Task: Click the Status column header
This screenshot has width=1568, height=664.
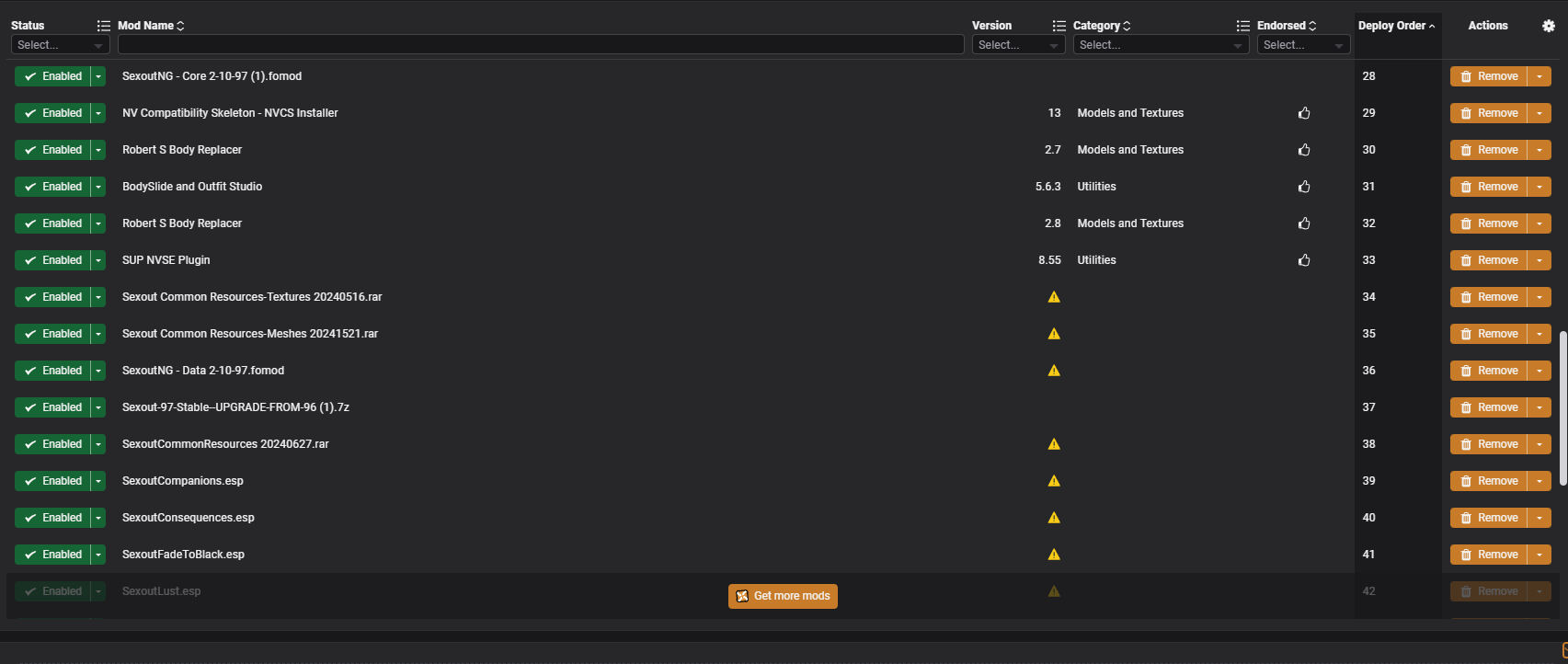Action: click(28, 26)
